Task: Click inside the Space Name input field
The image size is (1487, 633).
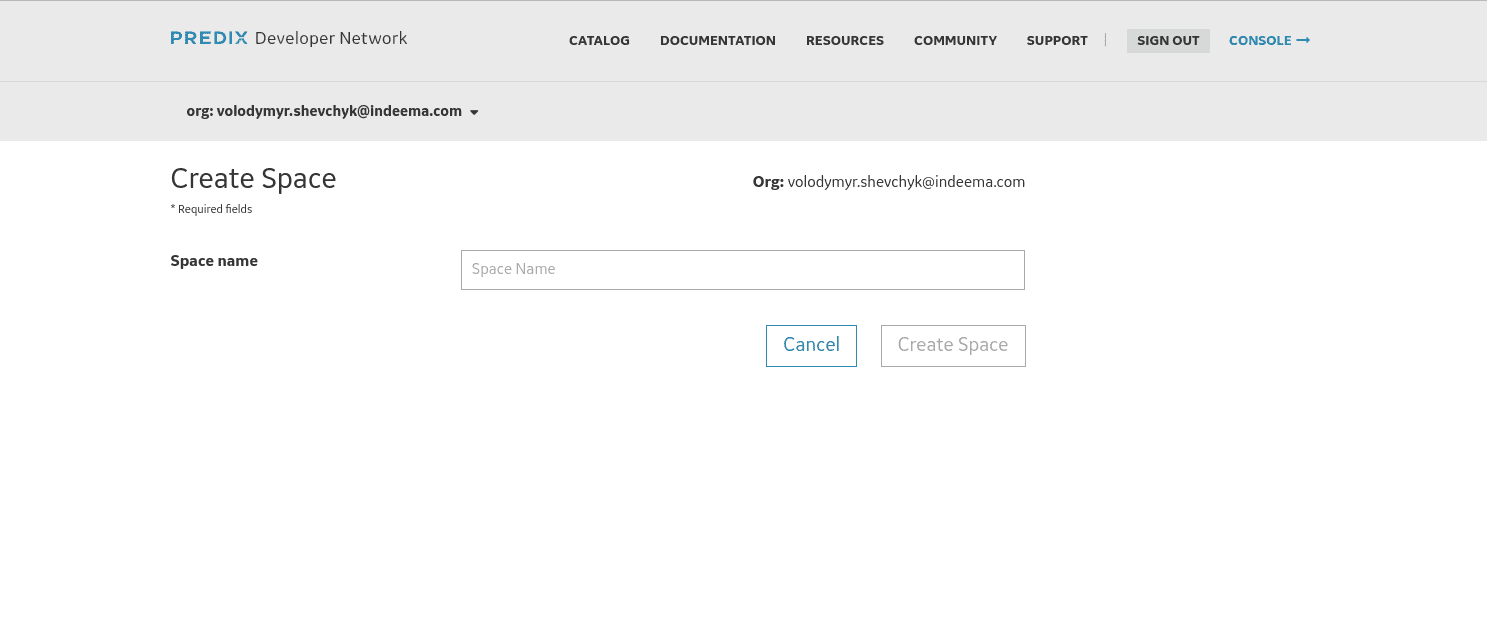Action: tap(742, 269)
